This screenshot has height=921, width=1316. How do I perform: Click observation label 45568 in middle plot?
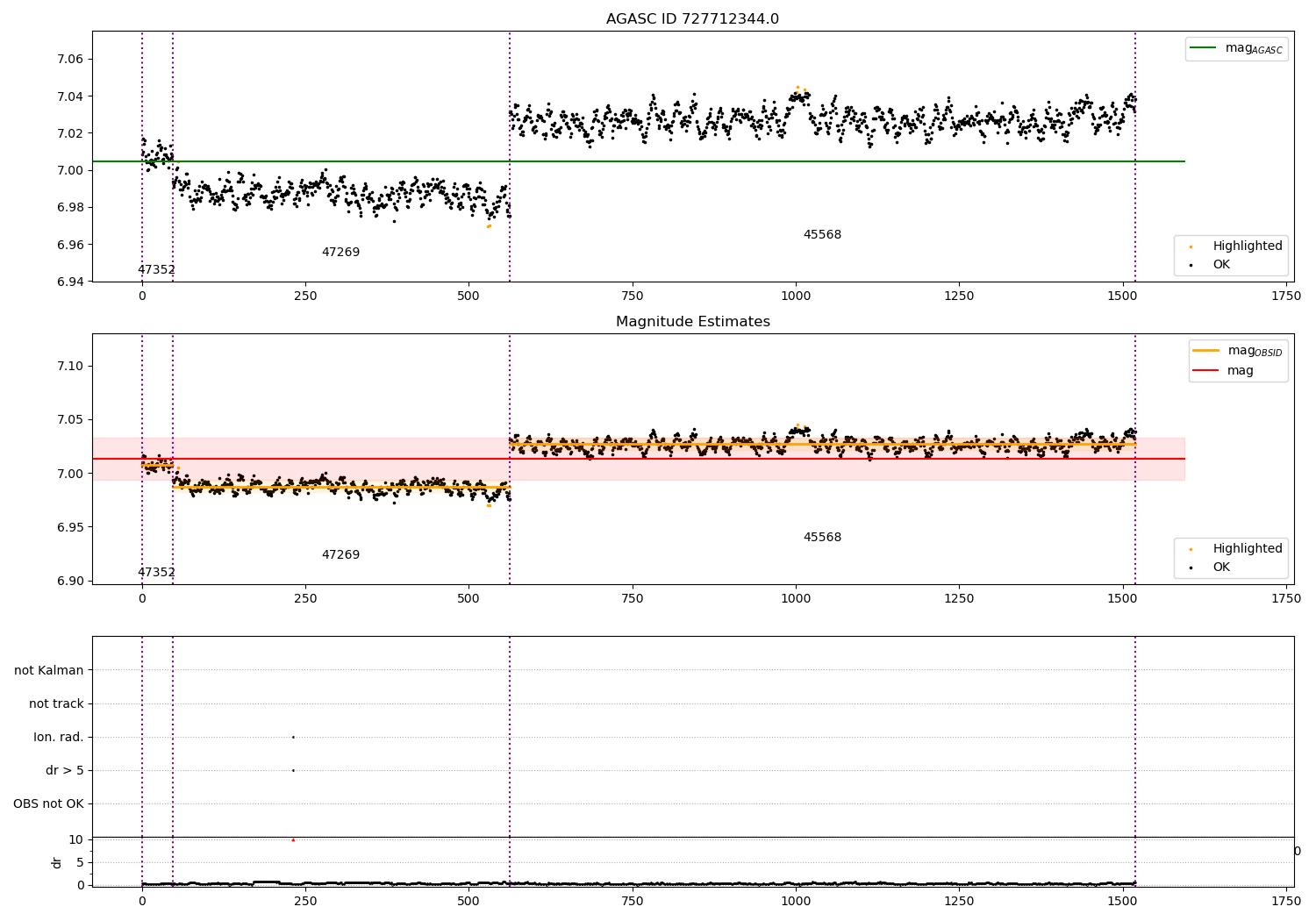822,538
